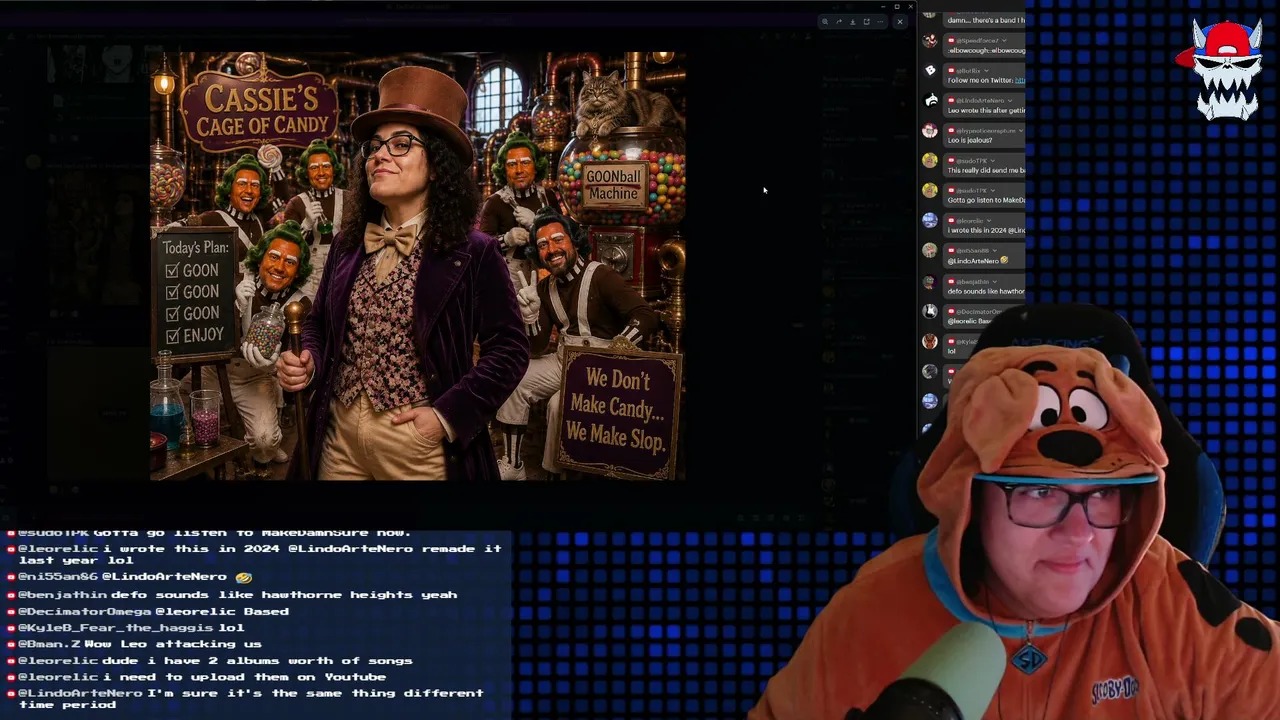Expand the chevron next to the SpeedForce username
The height and width of the screenshot is (720, 1280).
click(1004, 41)
